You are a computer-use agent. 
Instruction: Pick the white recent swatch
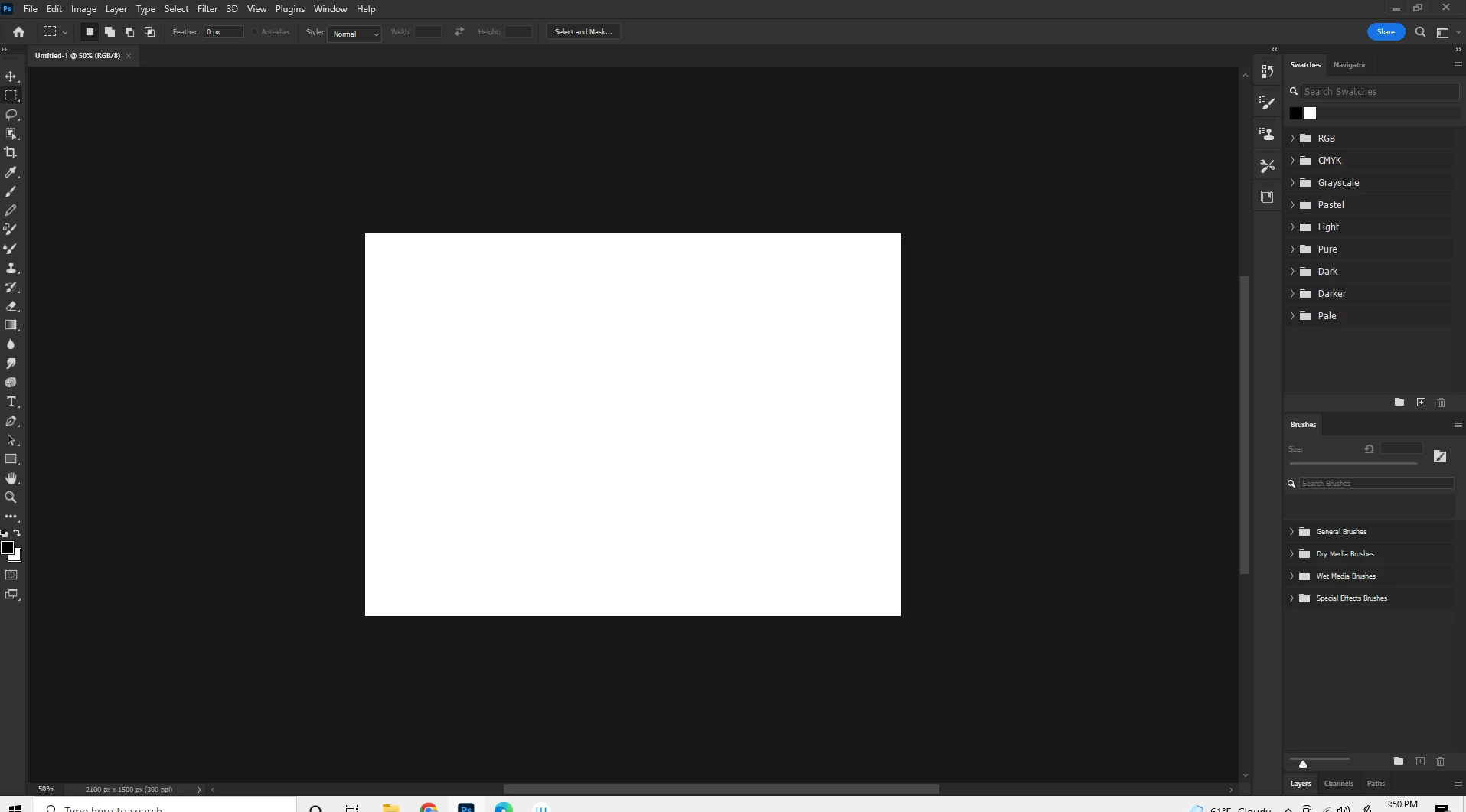pos(1310,113)
